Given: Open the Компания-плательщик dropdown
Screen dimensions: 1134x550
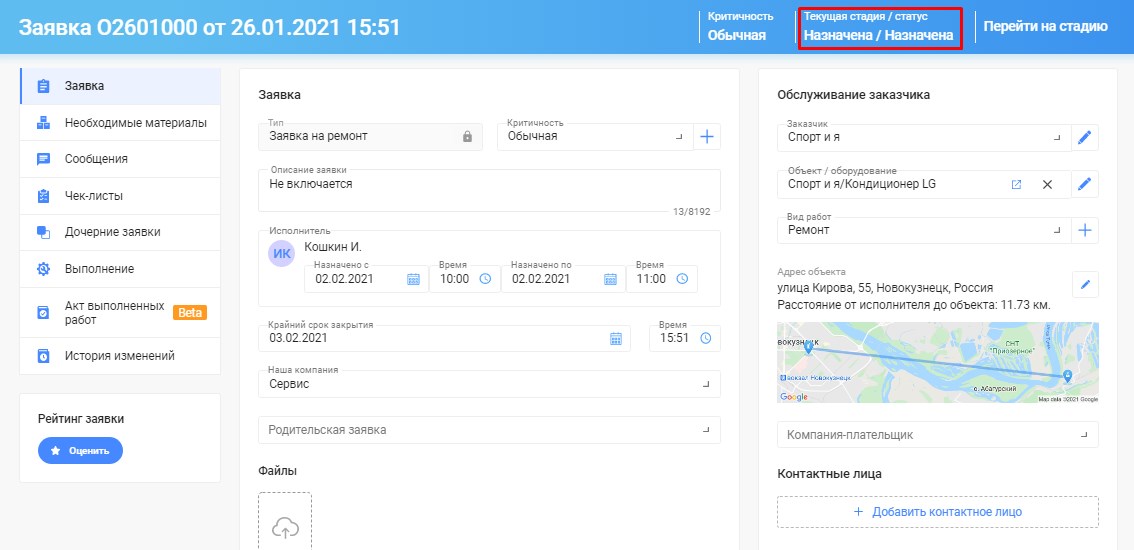Looking at the screenshot, I should (937, 435).
